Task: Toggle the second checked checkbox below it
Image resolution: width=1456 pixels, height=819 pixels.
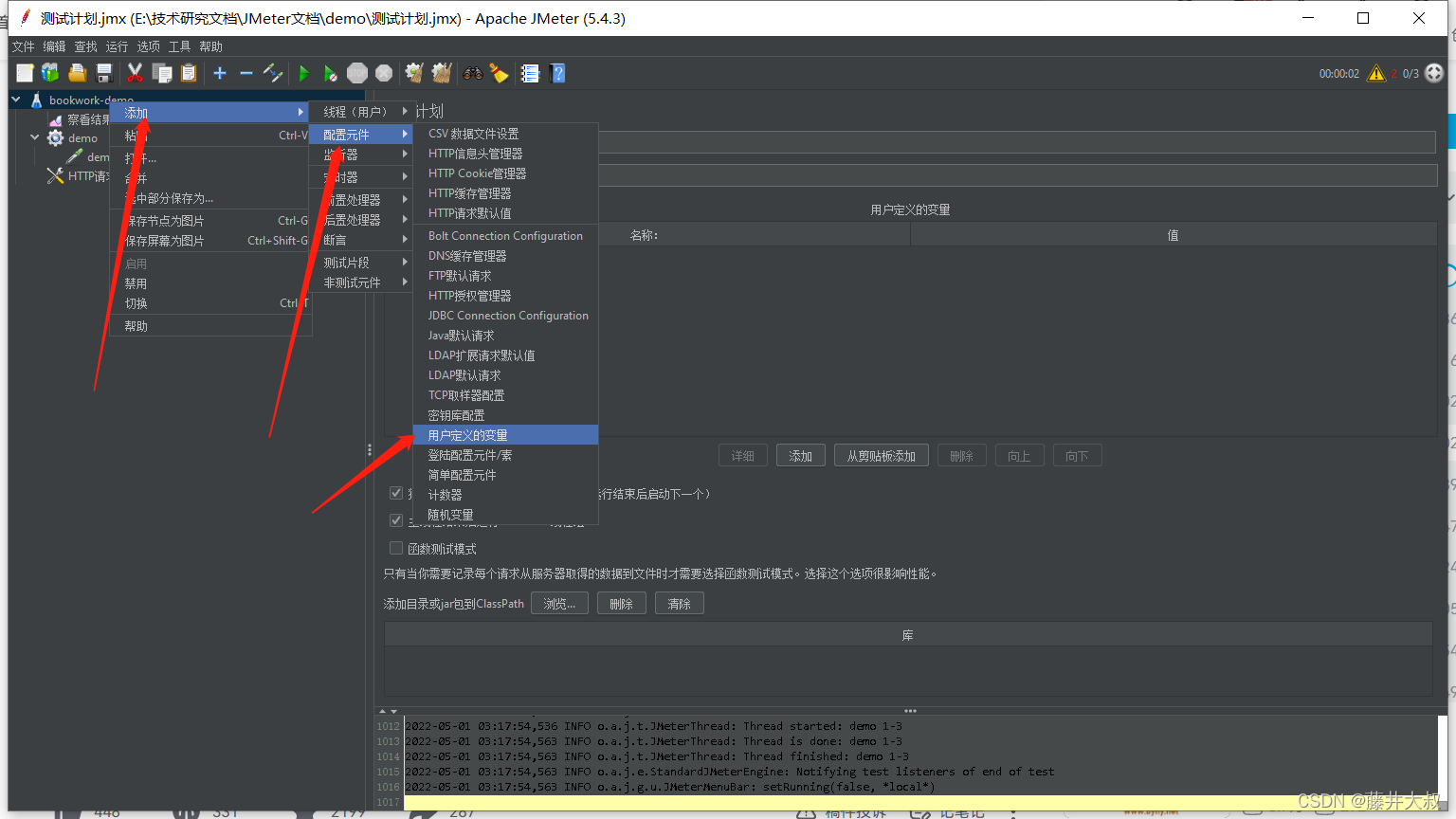Action: point(396,520)
